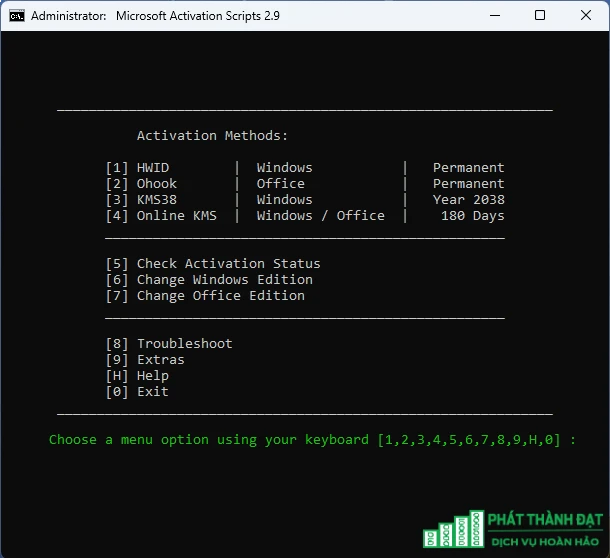The height and width of the screenshot is (558, 610).
Task: Click the 'Year 2038' value
Action: coord(468,200)
